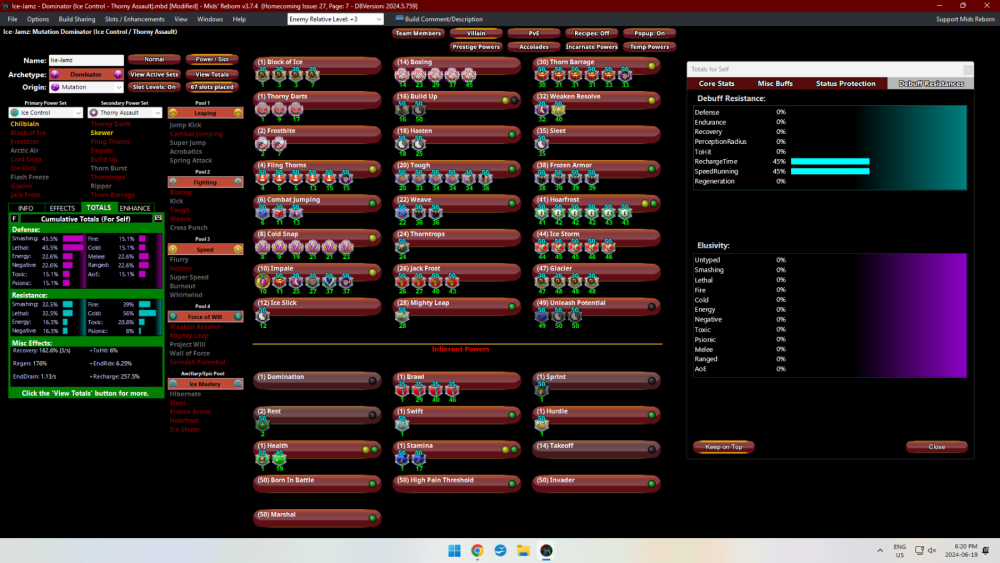
Task: Click the RechargeTime 45% resistance bar
Action: (x=830, y=161)
